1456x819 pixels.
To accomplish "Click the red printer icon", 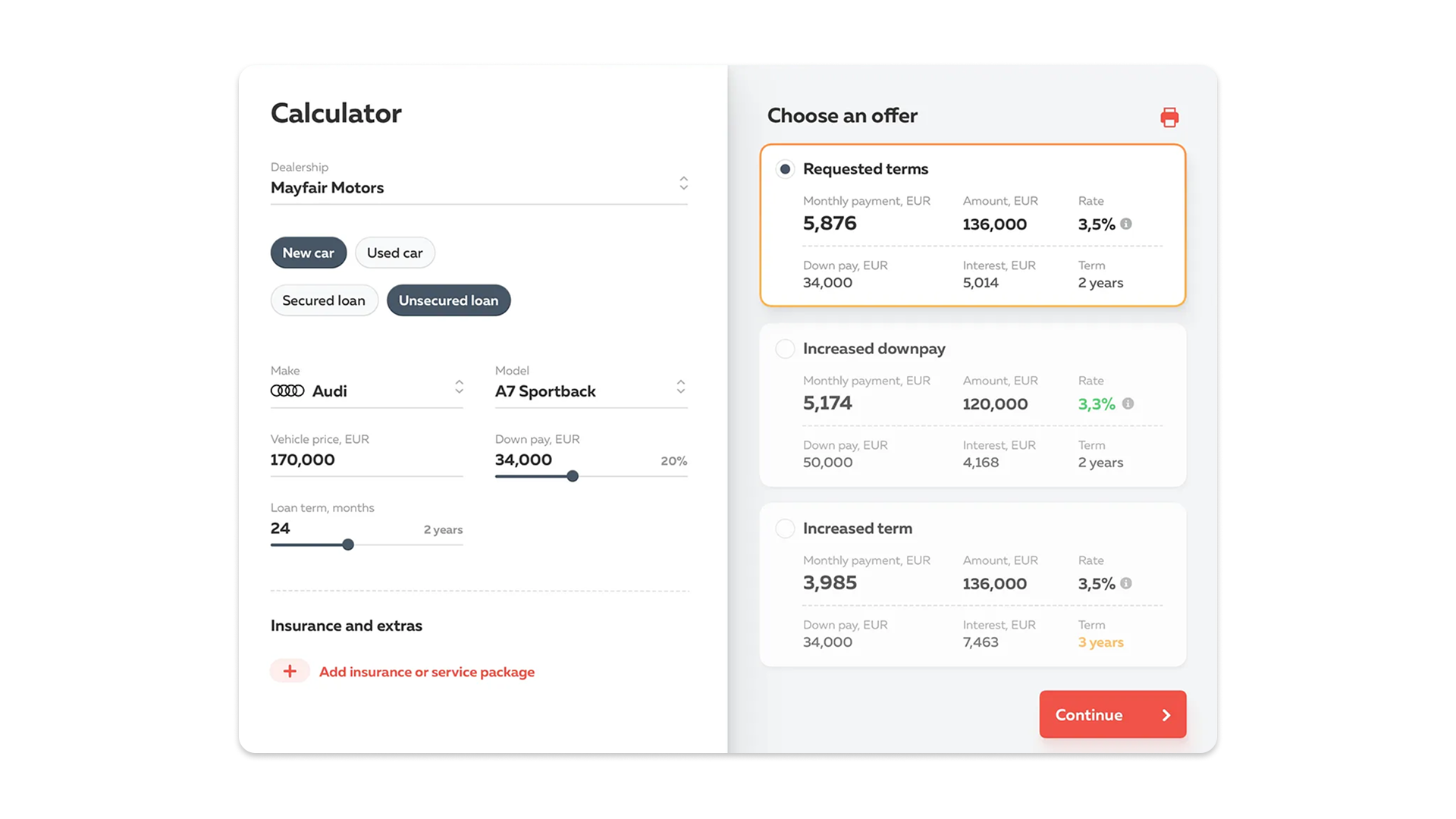I will tap(1169, 118).
